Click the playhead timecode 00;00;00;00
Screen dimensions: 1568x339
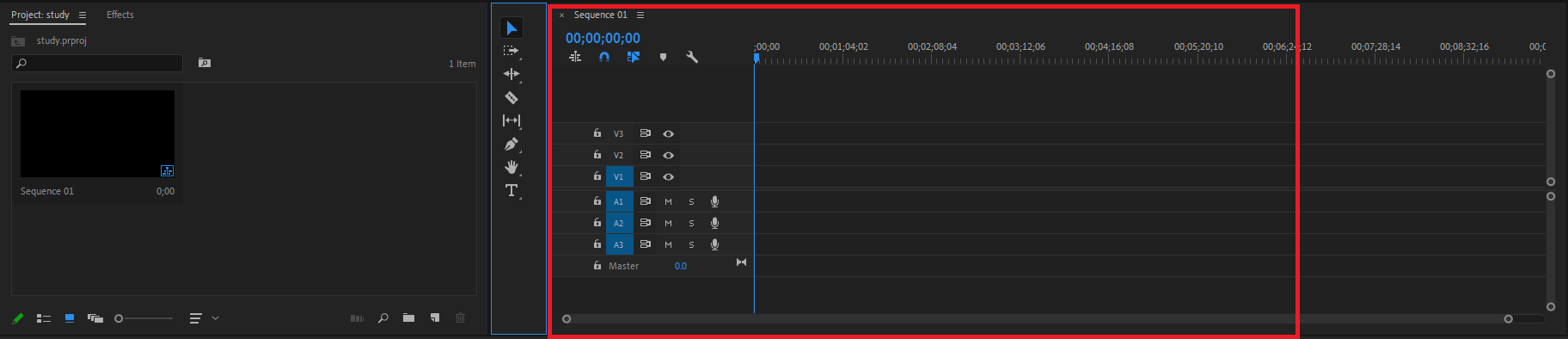[x=603, y=38]
